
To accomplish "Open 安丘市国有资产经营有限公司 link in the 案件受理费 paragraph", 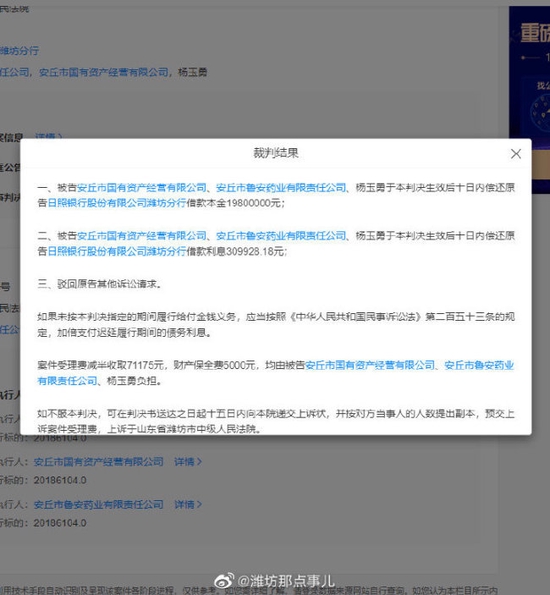I will pyautogui.click(x=370, y=365).
